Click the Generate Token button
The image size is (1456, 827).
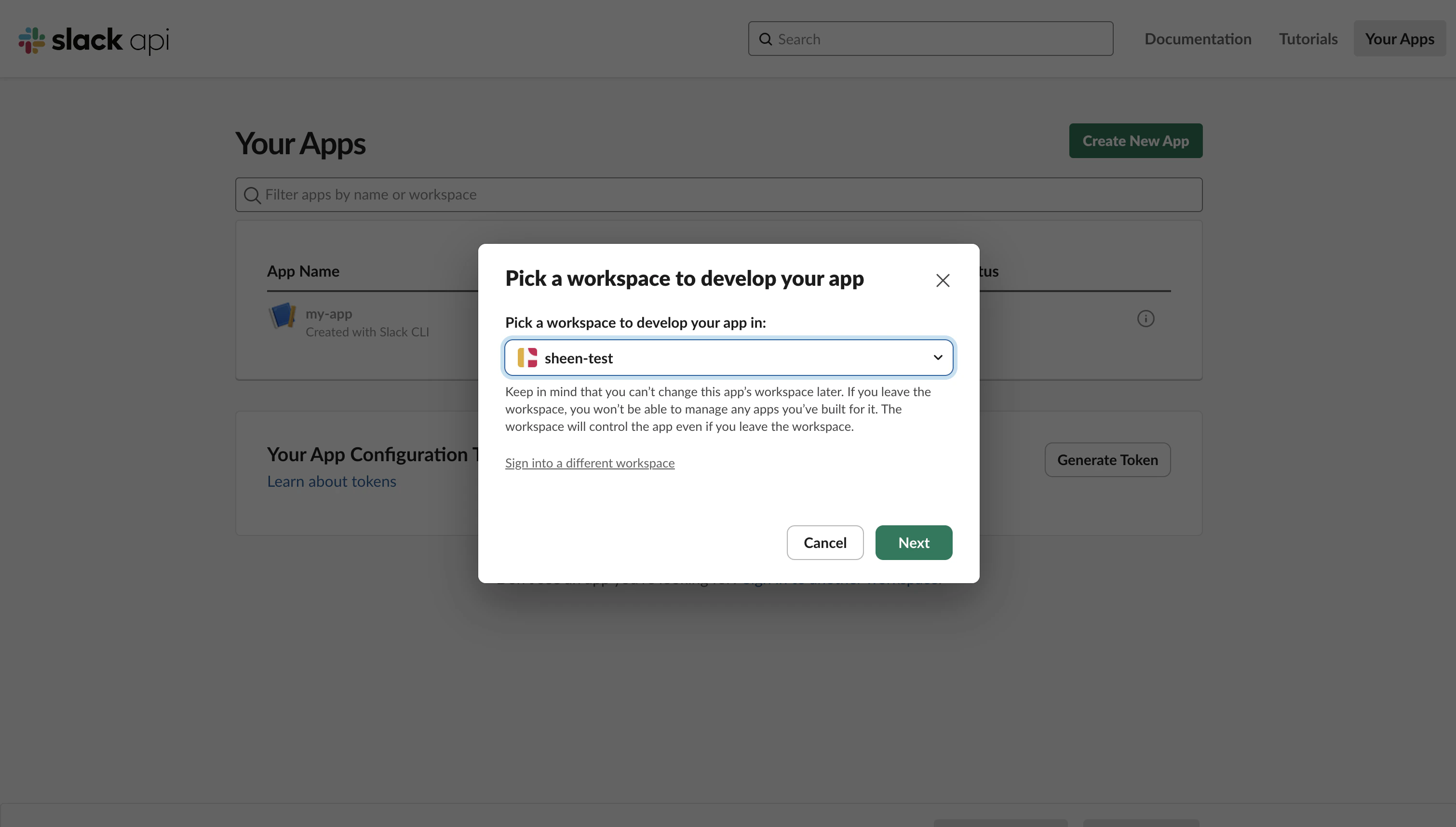(x=1107, y=459)
